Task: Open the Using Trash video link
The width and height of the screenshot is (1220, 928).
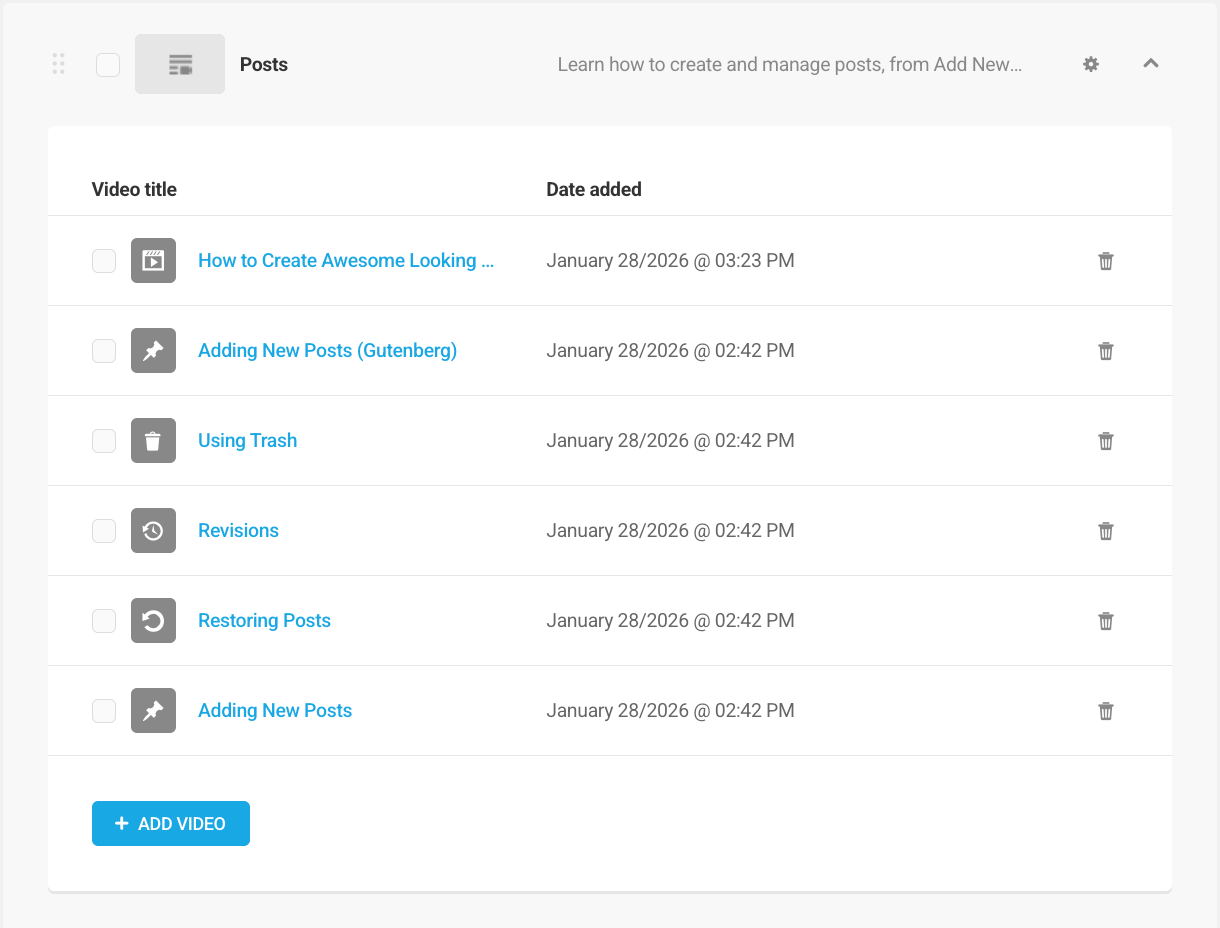Action: [247, 440]
